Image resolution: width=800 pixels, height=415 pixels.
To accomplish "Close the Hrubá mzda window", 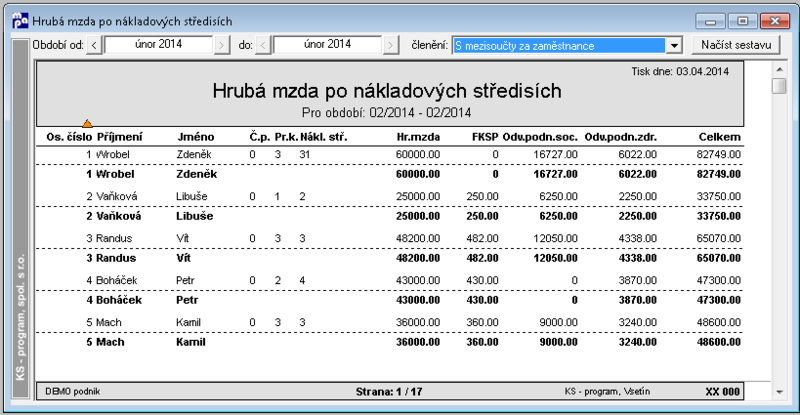I will [x=775, y=21].
